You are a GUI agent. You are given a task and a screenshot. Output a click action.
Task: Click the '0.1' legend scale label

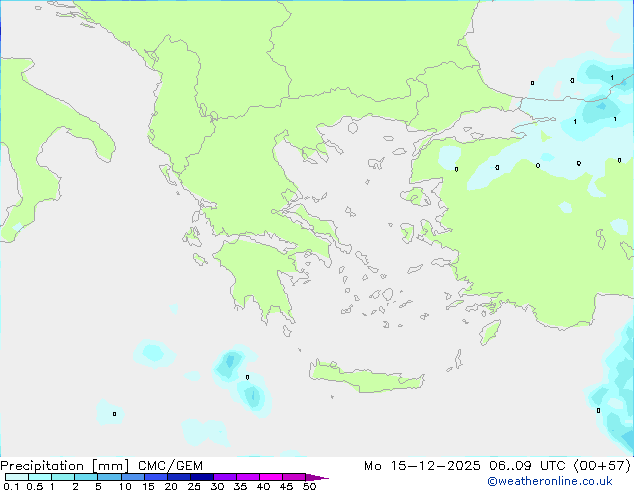point(11,486)
